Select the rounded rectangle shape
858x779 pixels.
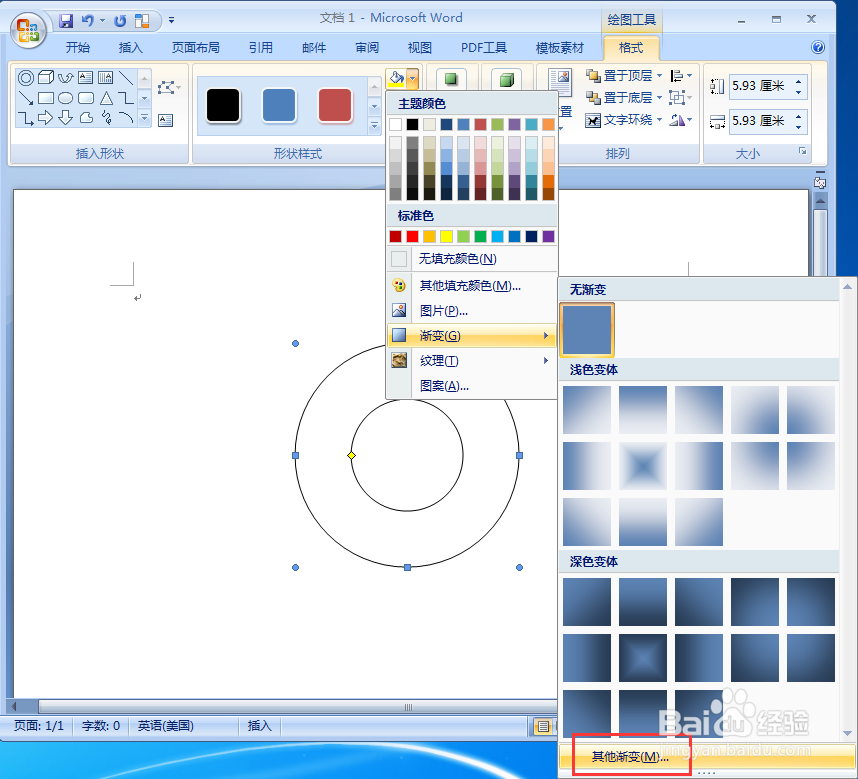click(x=86, y=98)
